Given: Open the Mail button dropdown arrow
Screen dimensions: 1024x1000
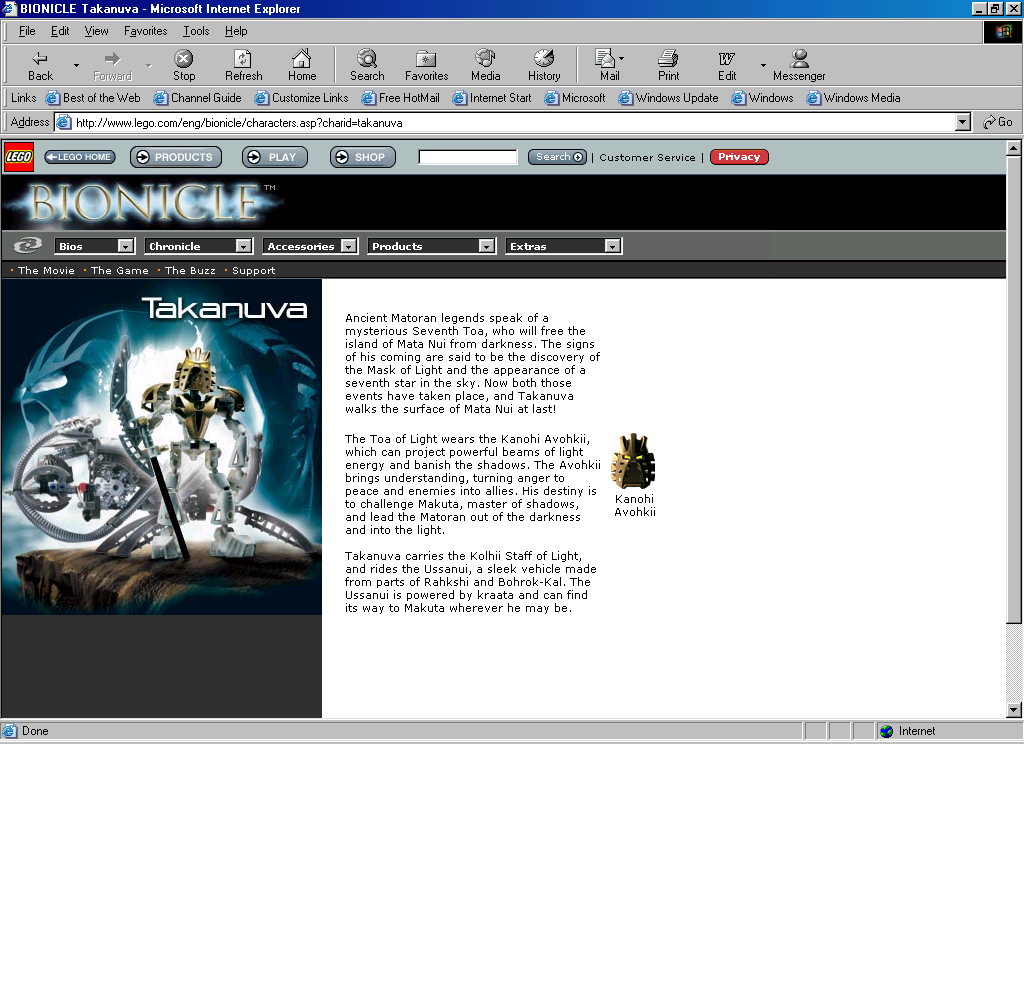Looking at the screenshot, I should pyautogui.click(x=621, y=58).
